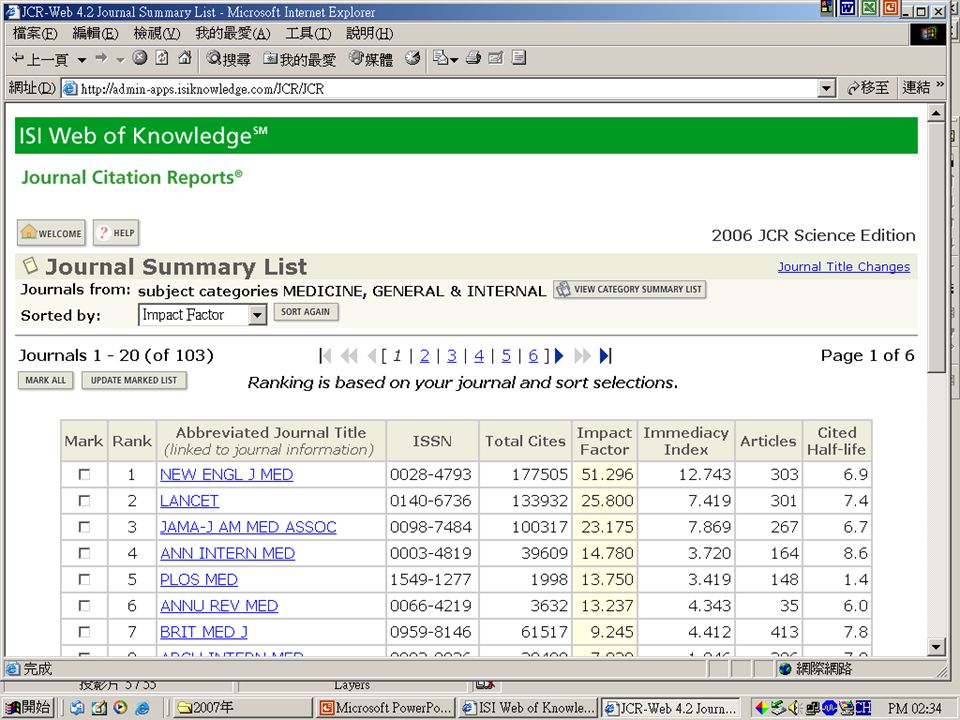Stop page loading with the Stop icon
Viewport: 960px width, 720px height.
tap(140, 58)
